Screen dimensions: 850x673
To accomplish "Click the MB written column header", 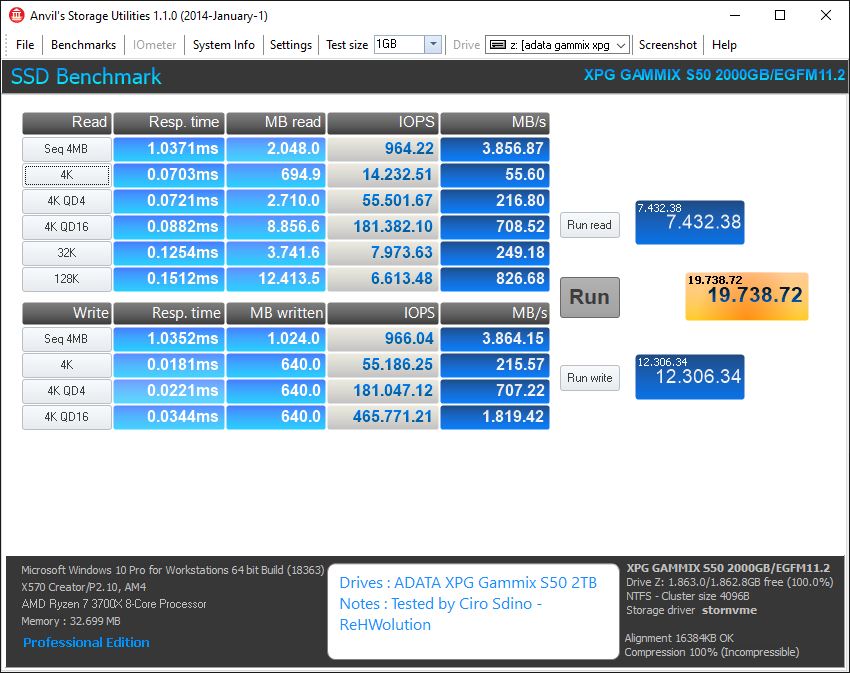I will point(276,313).
